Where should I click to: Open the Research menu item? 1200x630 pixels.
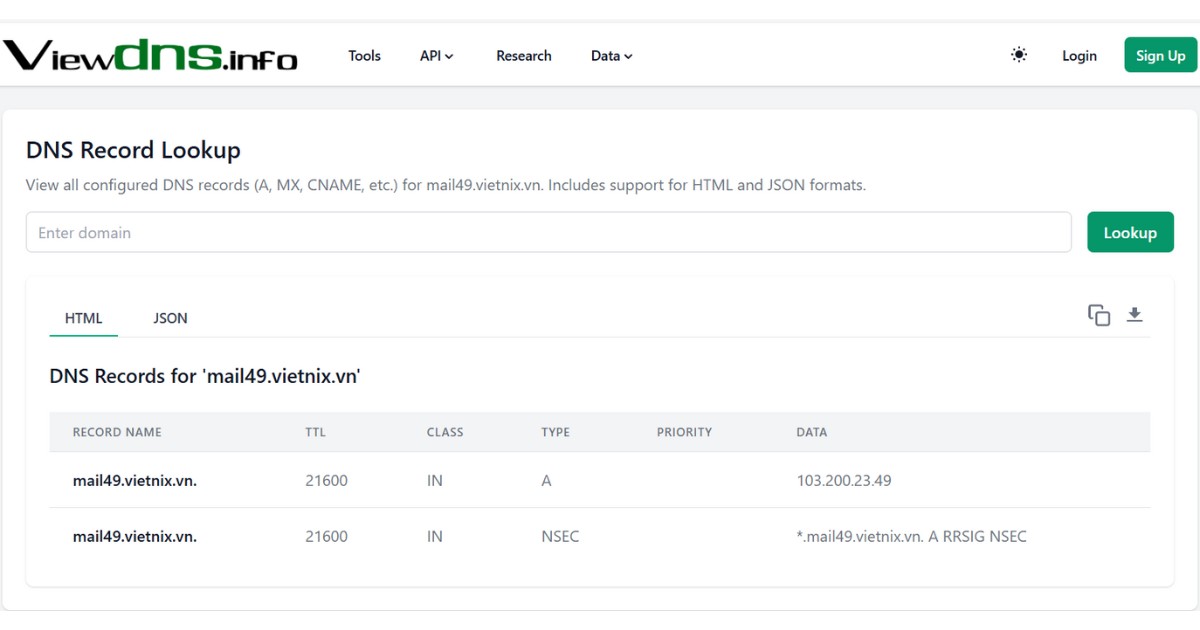(x=523, y=56)
